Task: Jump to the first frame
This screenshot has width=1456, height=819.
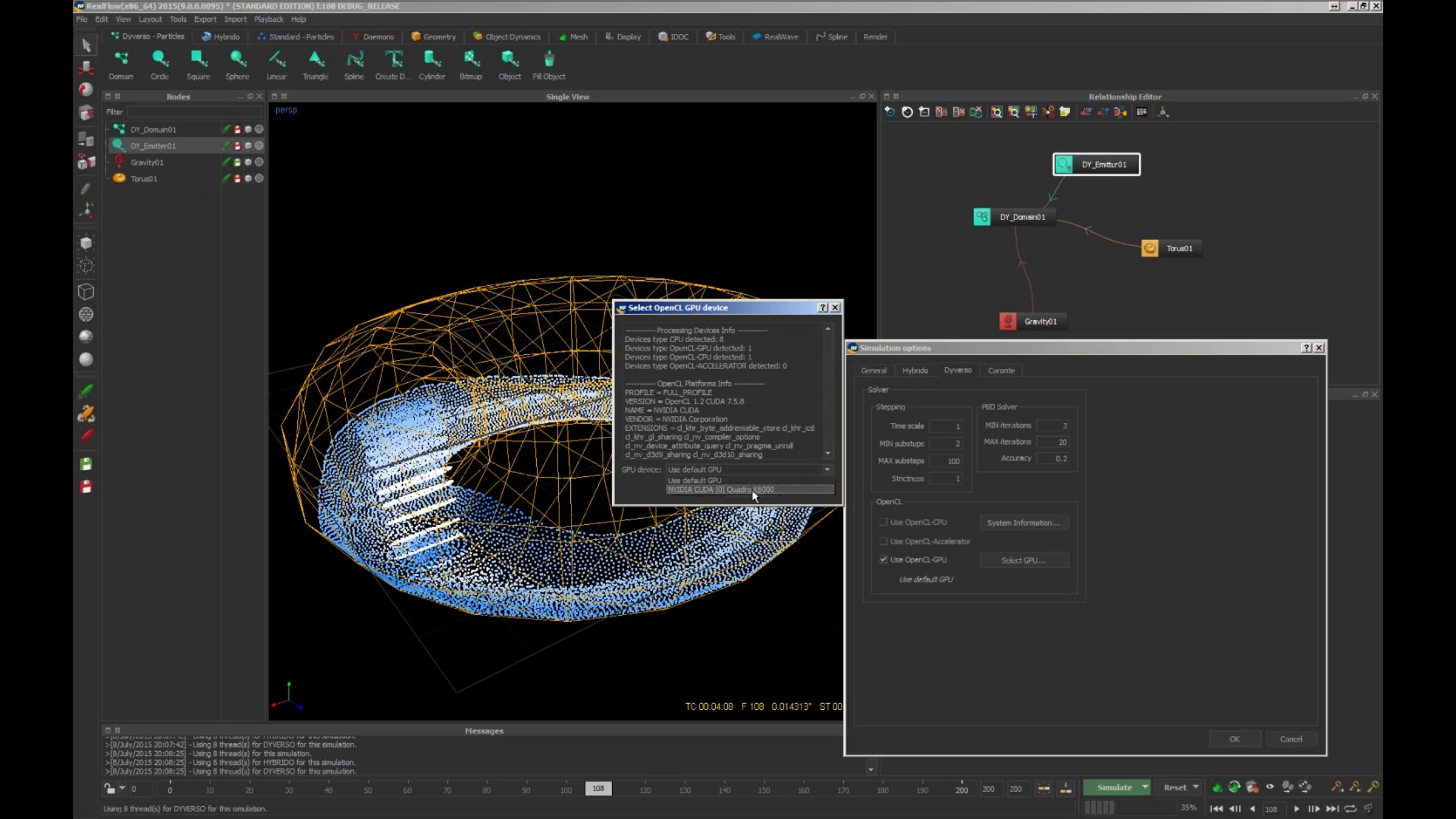Action: click(1216, 809)
